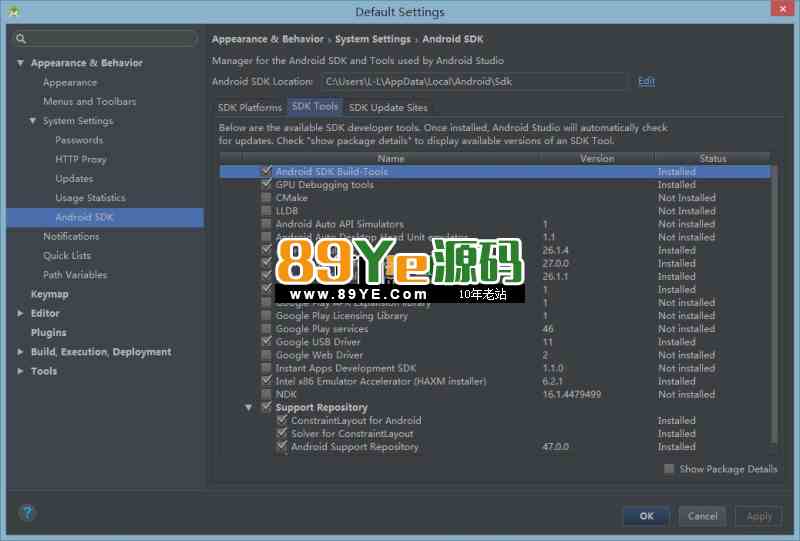Toggle Show Package Details checkbox

[x=669, y=469]
